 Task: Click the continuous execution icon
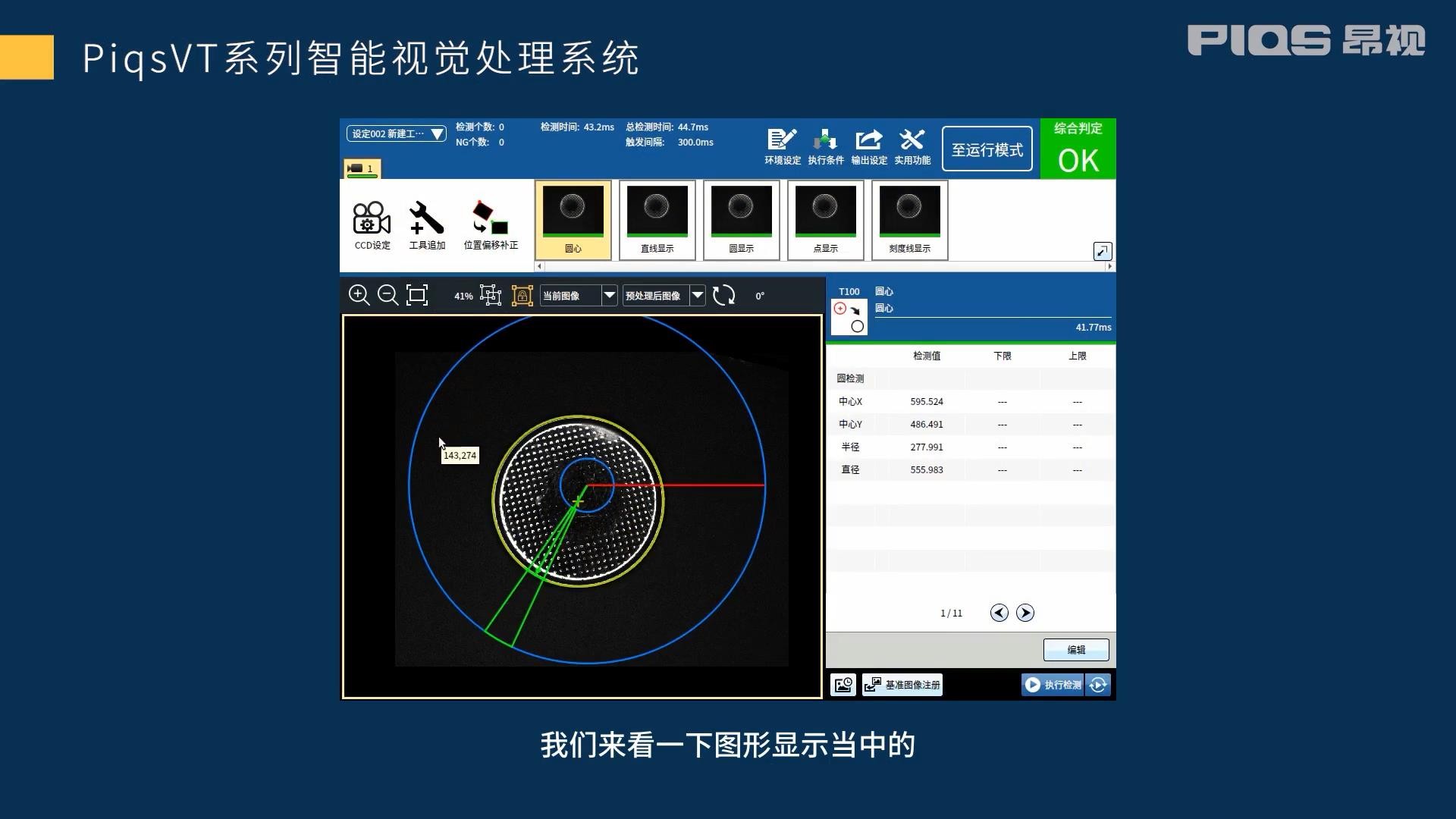1098,685
